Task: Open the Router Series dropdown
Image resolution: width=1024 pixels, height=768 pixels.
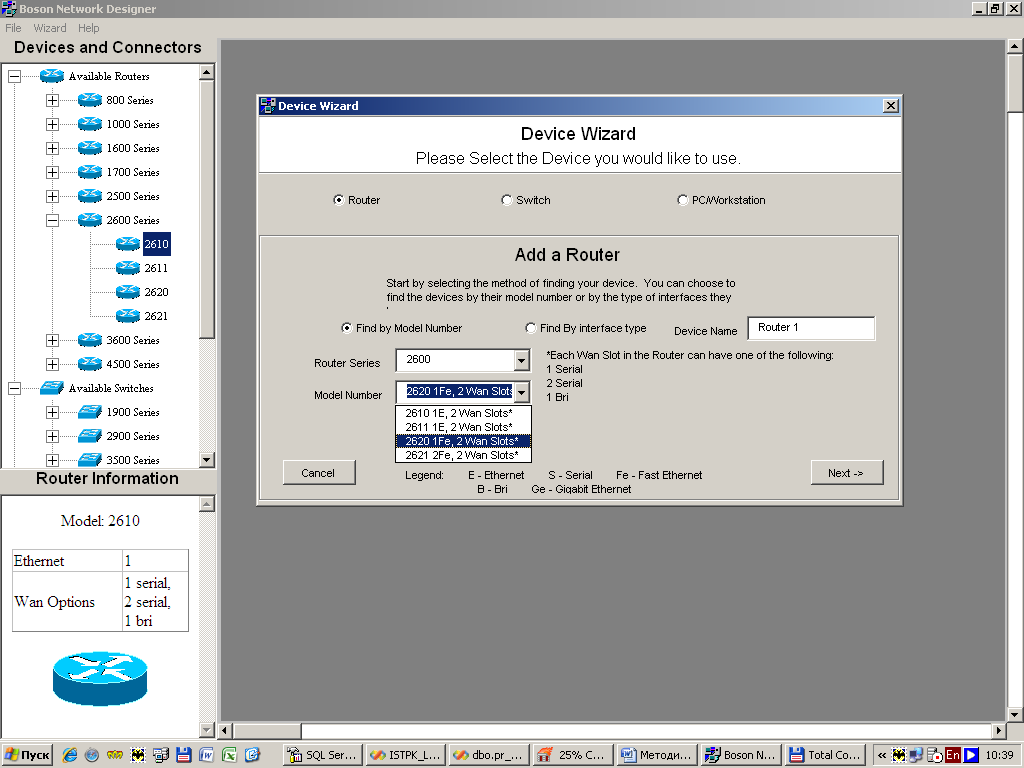Action: (521, 360)
